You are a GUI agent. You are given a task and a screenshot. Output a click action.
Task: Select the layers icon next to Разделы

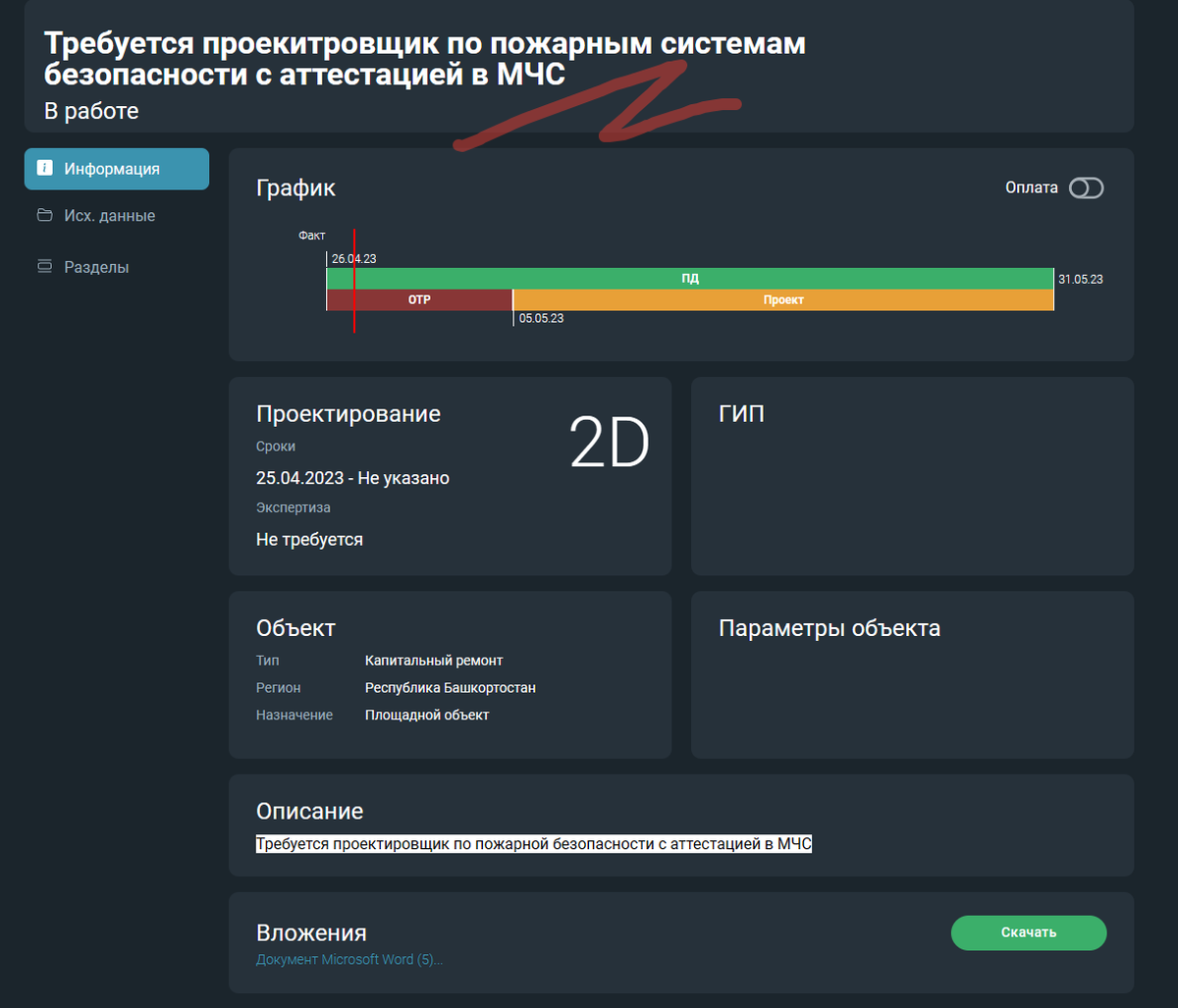[x=45, y=266]
